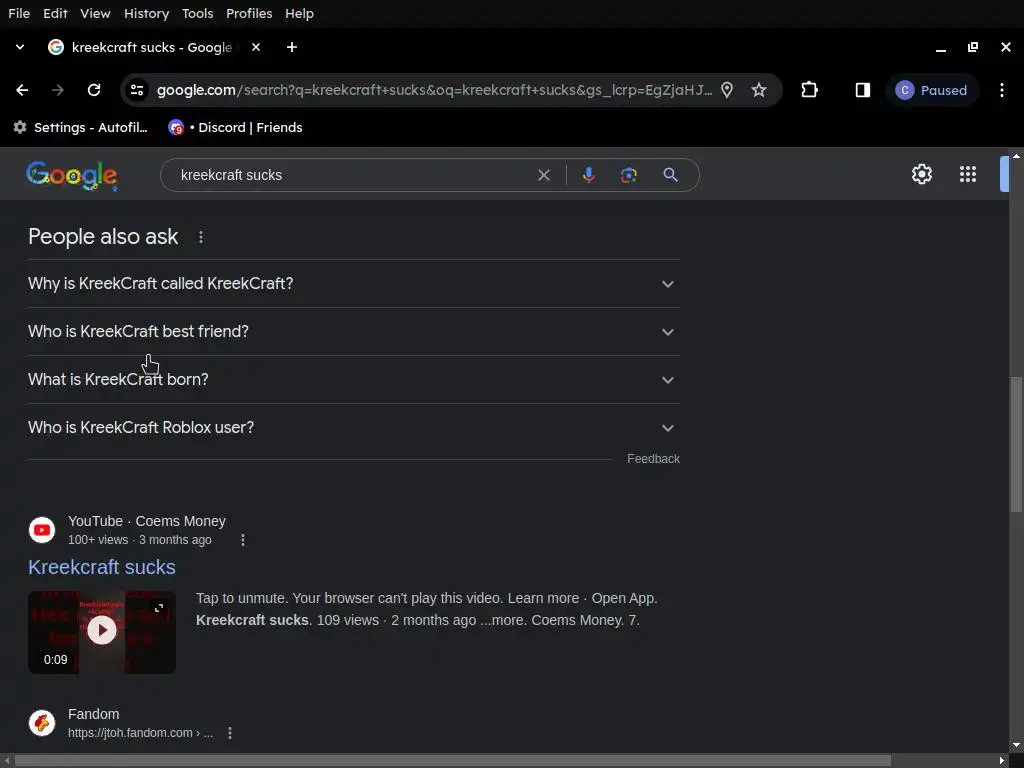Reload the Google search page
Viewport: 1024px width, 768px height.
point(94,90)
